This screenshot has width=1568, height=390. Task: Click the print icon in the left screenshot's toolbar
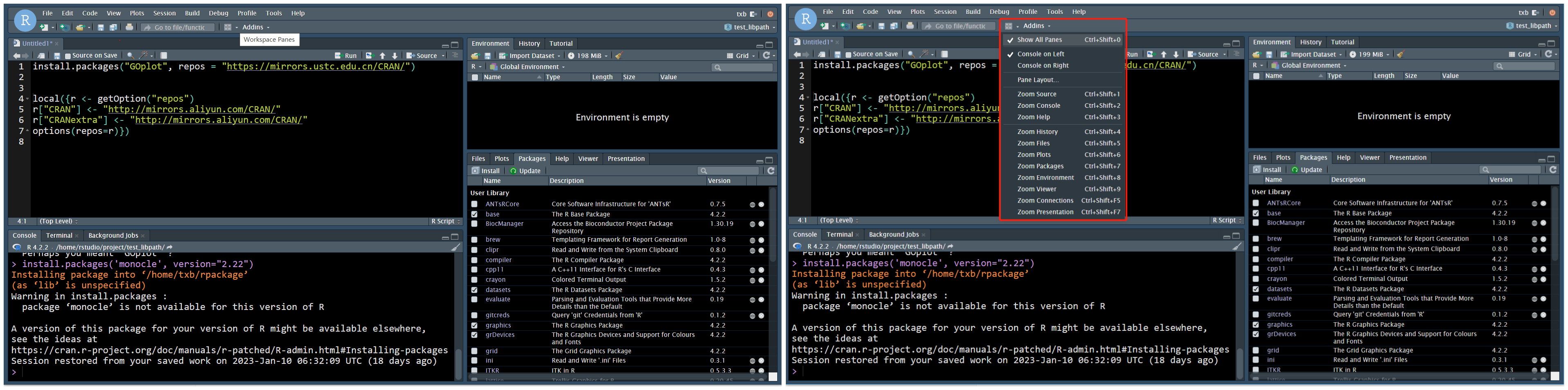click(129, 27)
